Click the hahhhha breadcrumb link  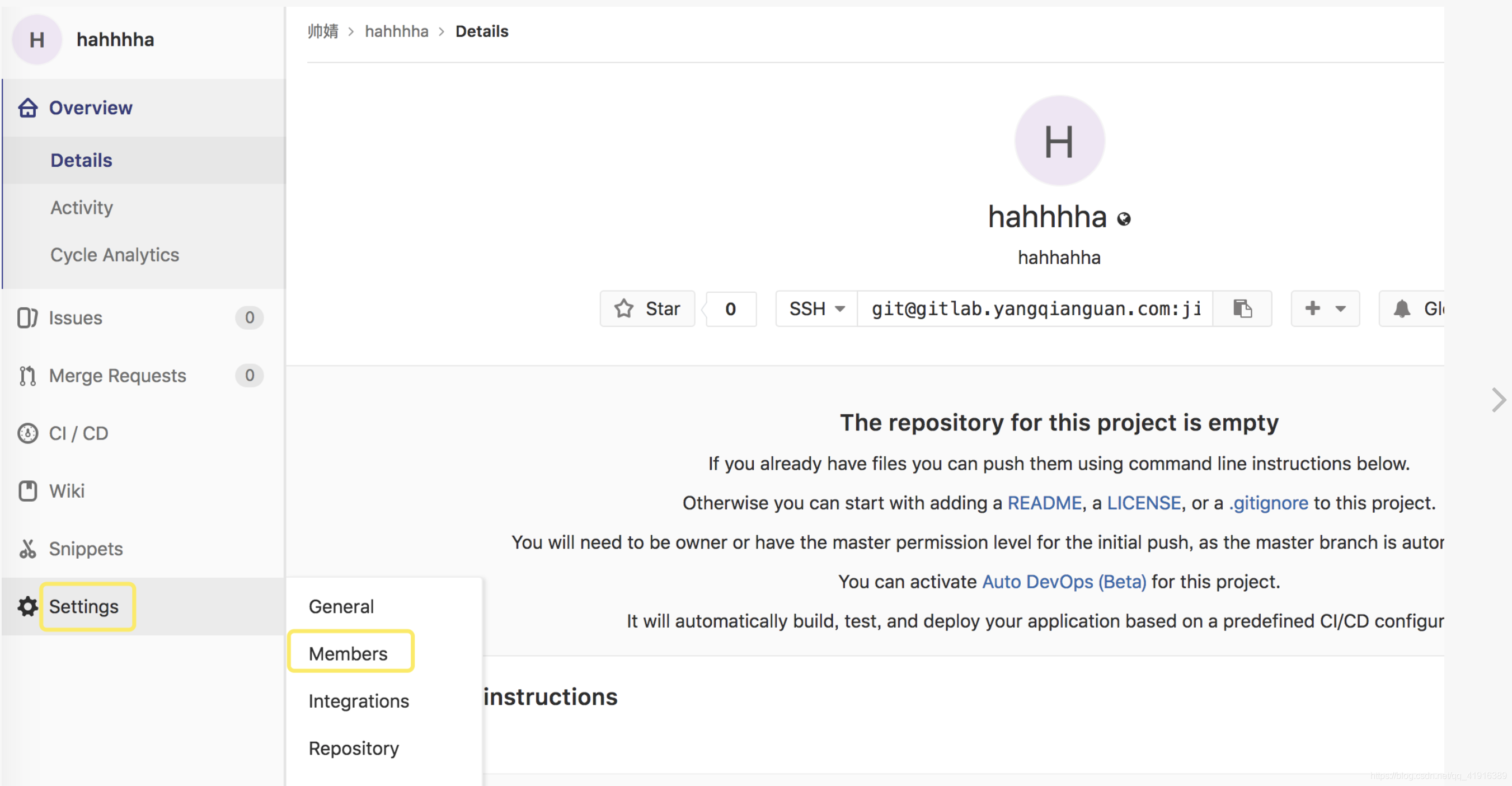[x=396, y=31]
